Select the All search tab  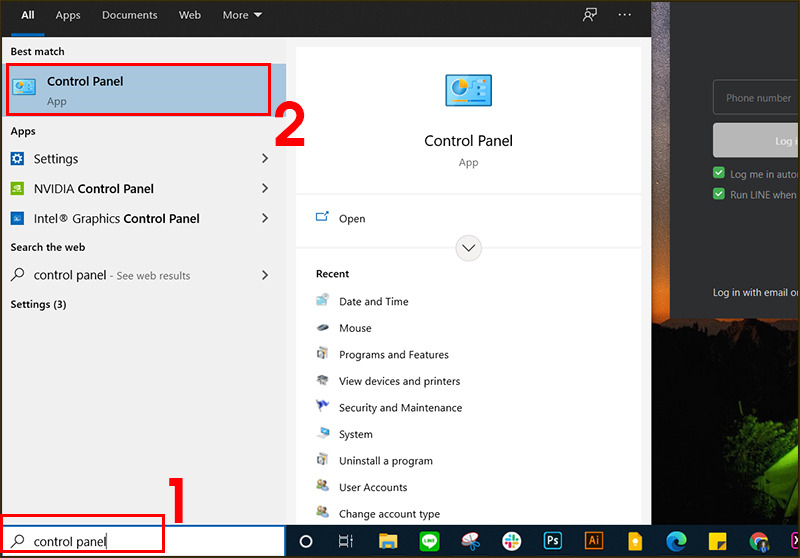pos(28,15)
